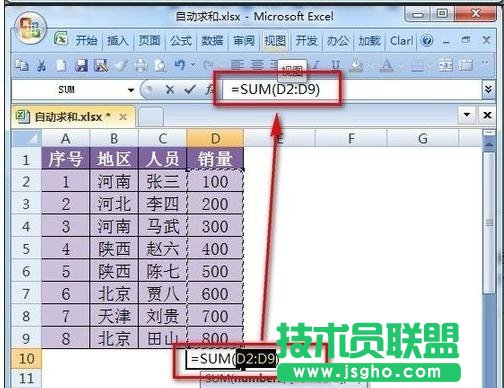Select column A header
The width and height of the screenshot is (504, 388).
[66, 138]
